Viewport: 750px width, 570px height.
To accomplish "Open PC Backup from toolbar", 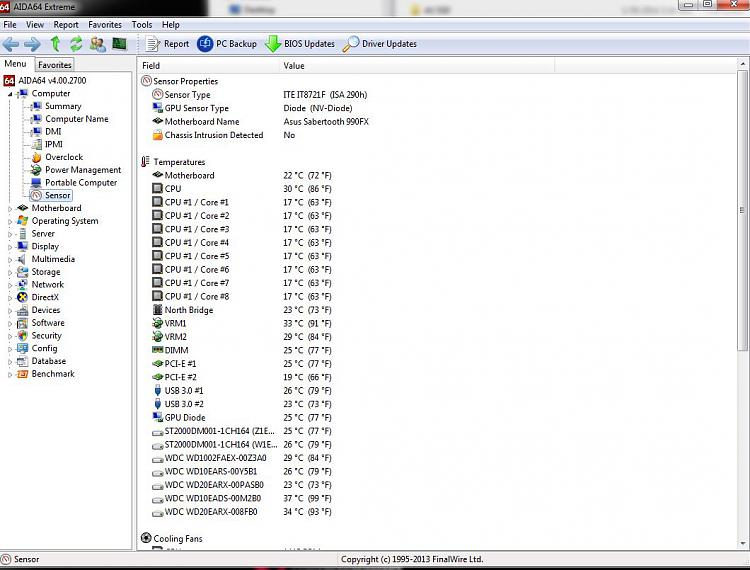I will [x=227, y=44].
